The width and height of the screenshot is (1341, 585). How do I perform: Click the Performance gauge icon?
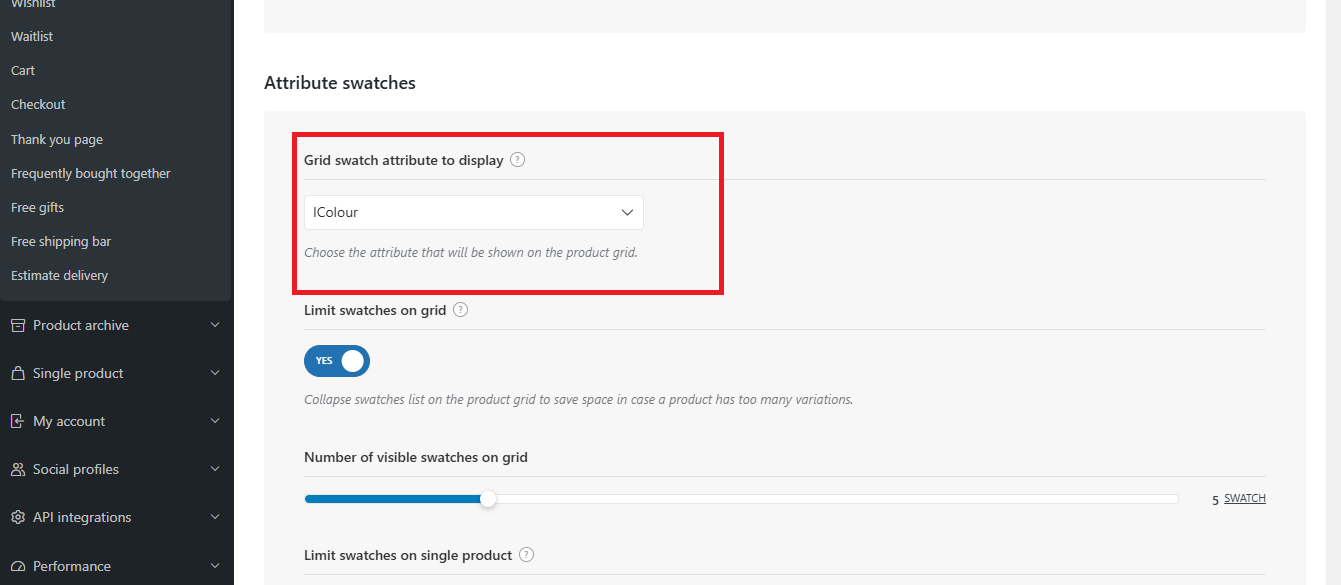click(x=17, y=566)
